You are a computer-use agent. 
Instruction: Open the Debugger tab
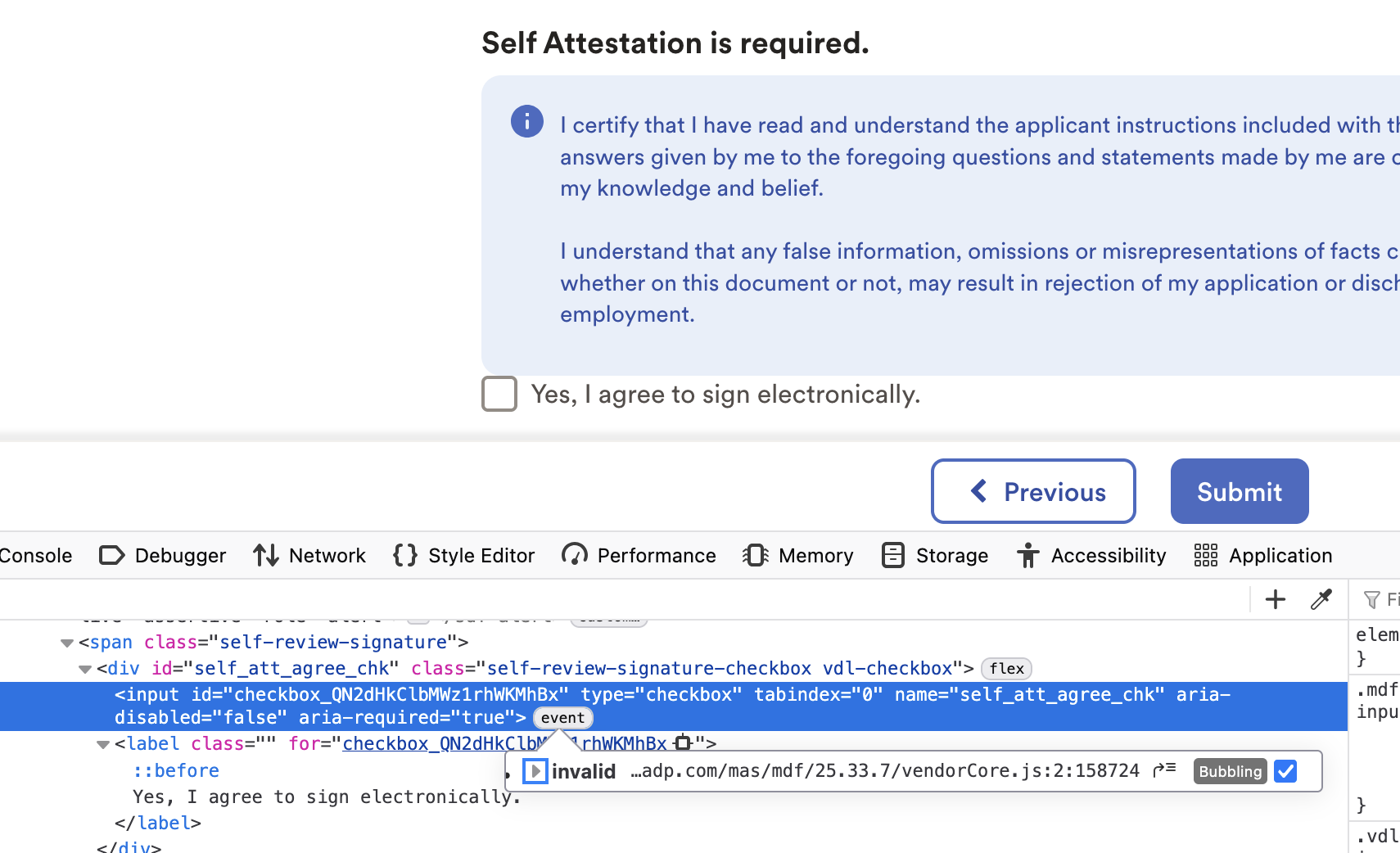pyautogui.click(x=162, y=555)
